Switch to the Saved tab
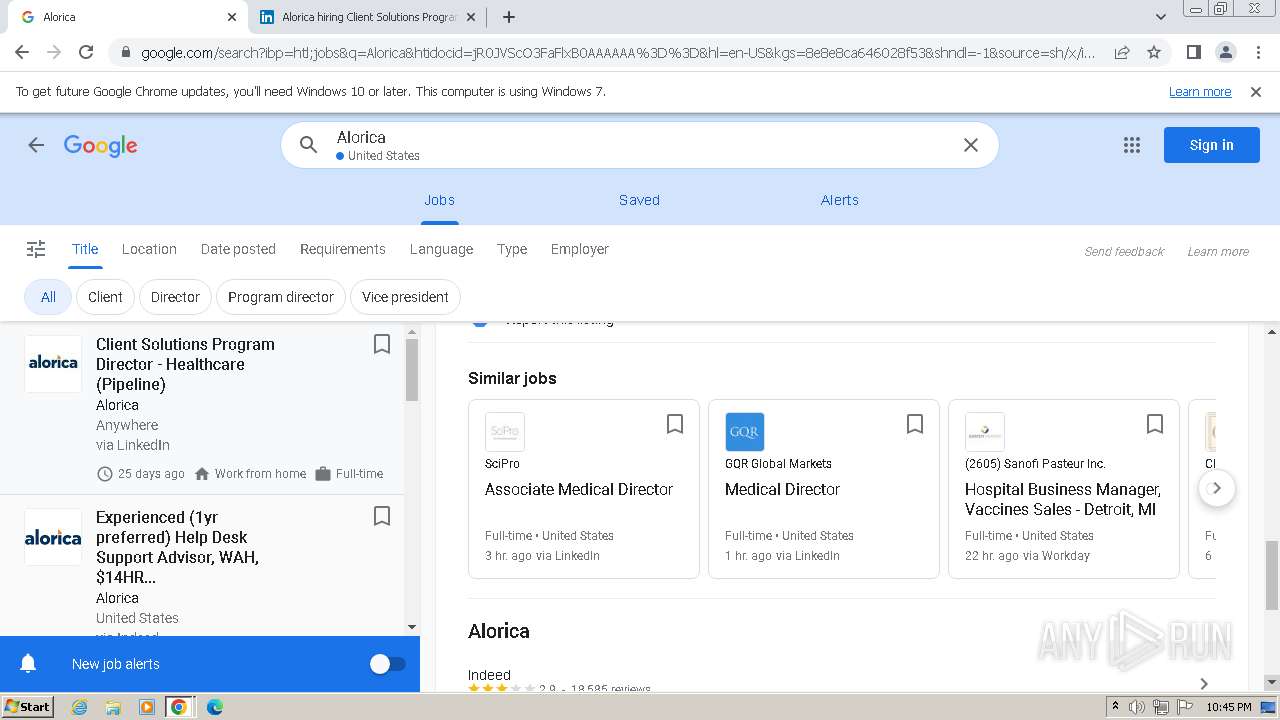The height and width of the screenshot is (720, 1280). click(639, 200)
